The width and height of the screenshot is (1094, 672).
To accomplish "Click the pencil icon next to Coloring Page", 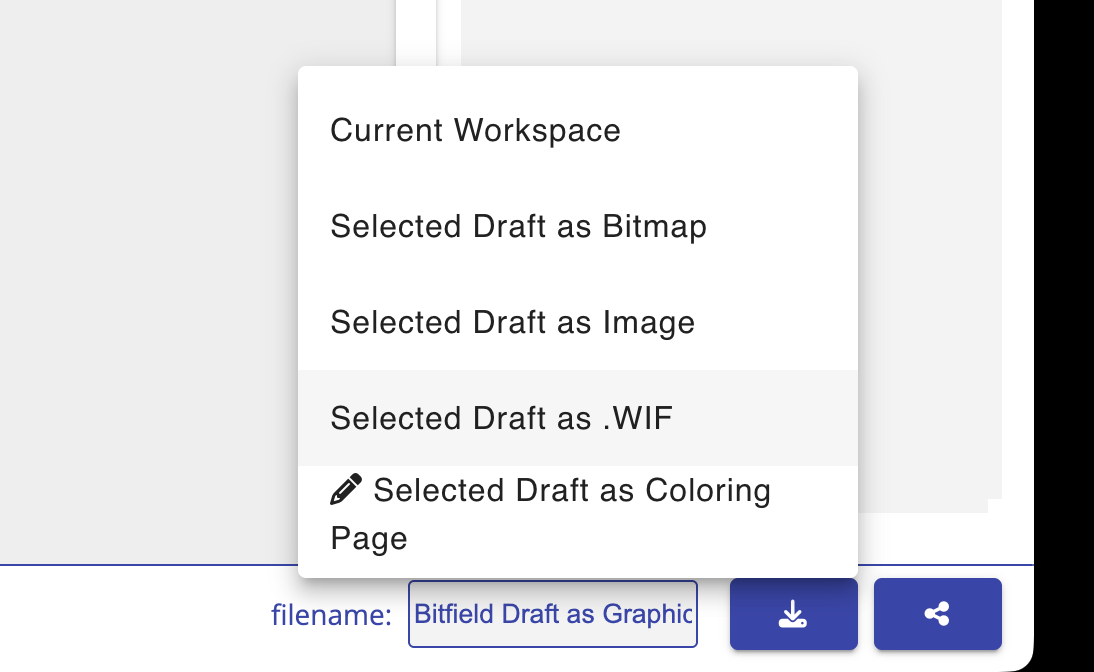I will point(345,489).
